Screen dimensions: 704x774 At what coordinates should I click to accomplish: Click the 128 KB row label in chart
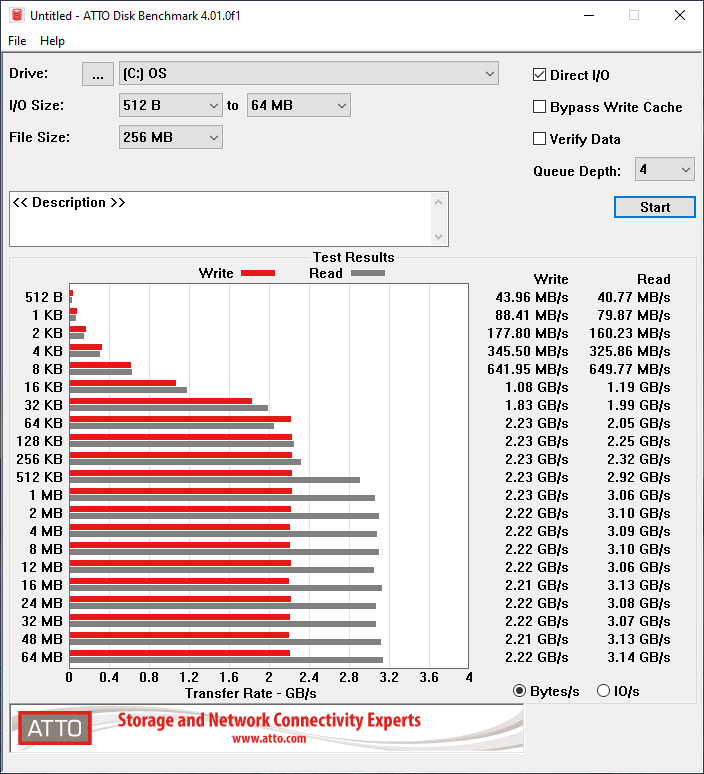39,441
